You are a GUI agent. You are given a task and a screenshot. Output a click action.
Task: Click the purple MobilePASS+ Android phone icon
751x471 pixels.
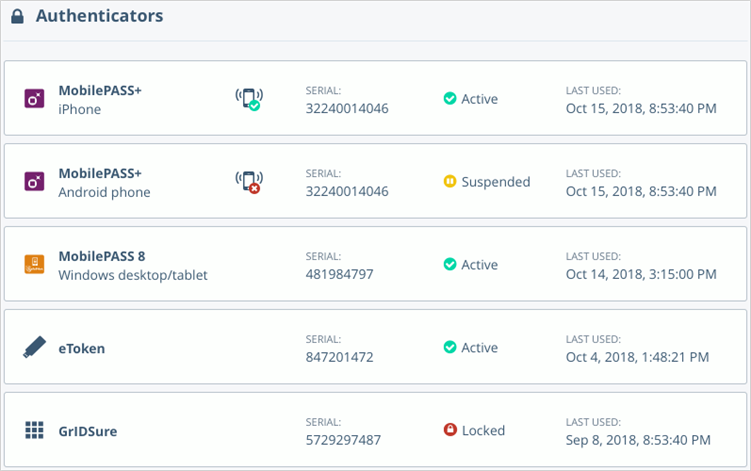34,182
